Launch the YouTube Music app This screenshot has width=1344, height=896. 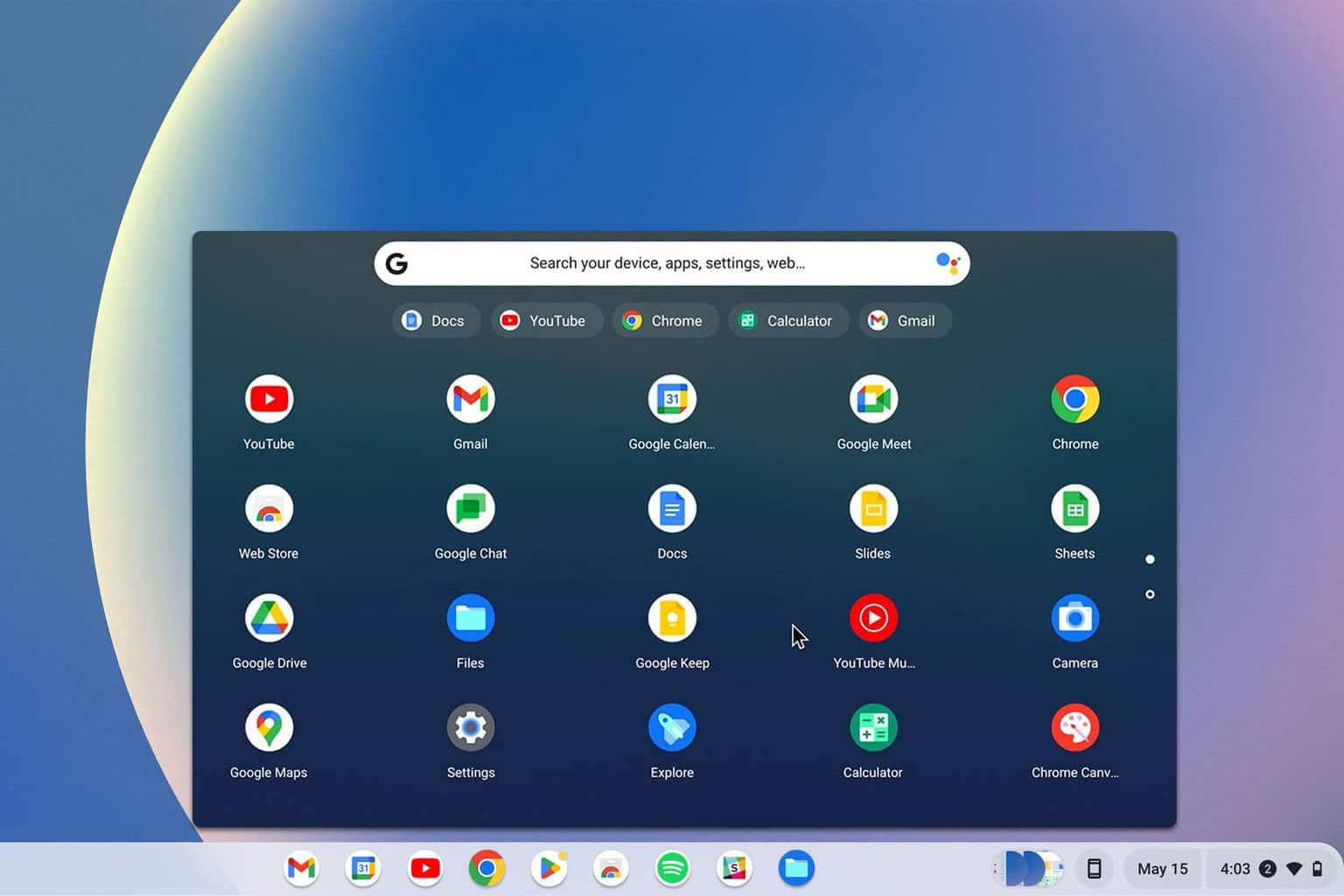[x=873, y=618]
